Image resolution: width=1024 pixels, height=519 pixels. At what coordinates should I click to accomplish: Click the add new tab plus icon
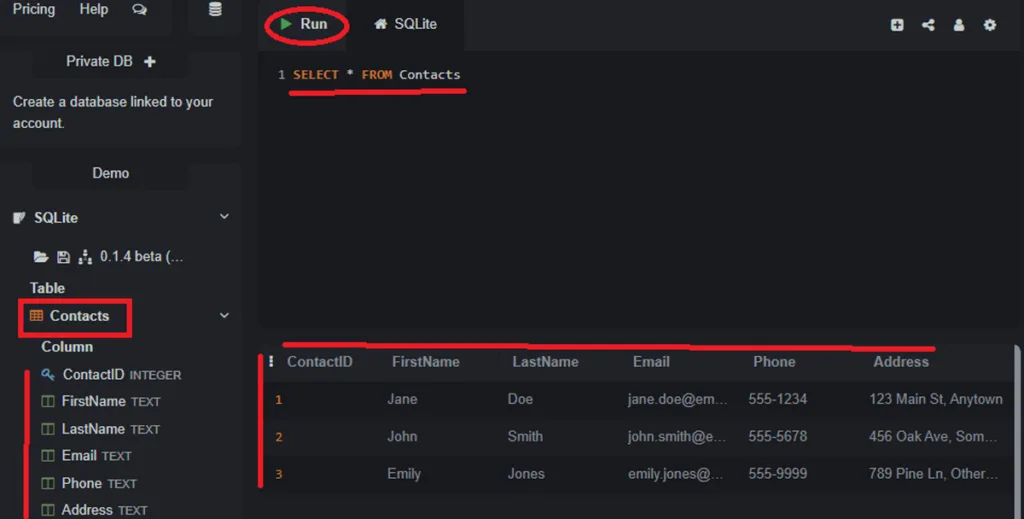tap(897, 25)
